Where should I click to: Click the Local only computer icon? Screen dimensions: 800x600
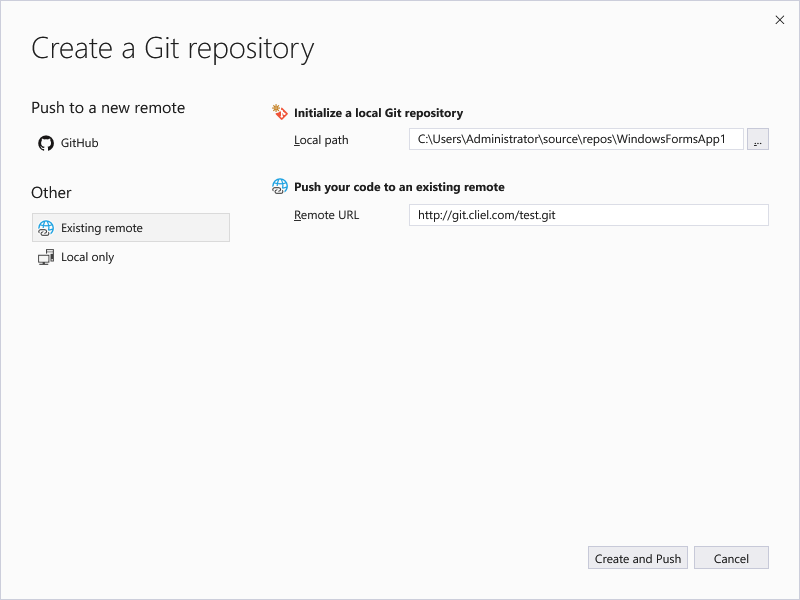(46, 257)
